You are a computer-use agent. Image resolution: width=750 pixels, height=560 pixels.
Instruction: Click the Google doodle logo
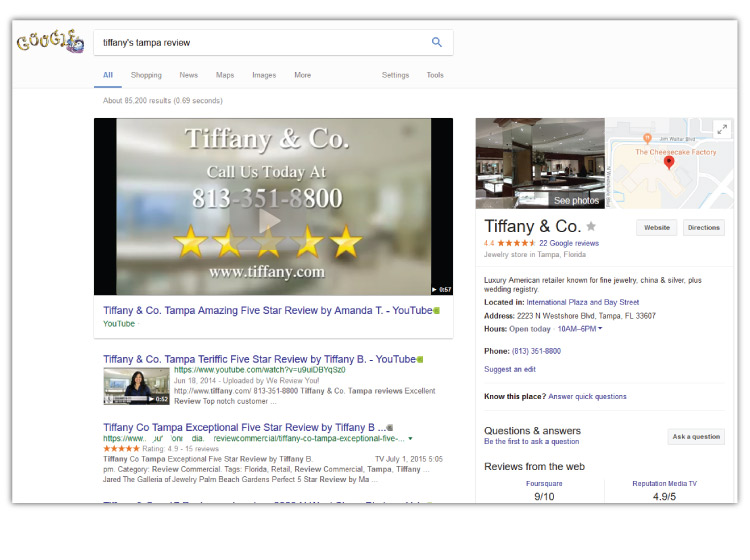tap(50, 41)
